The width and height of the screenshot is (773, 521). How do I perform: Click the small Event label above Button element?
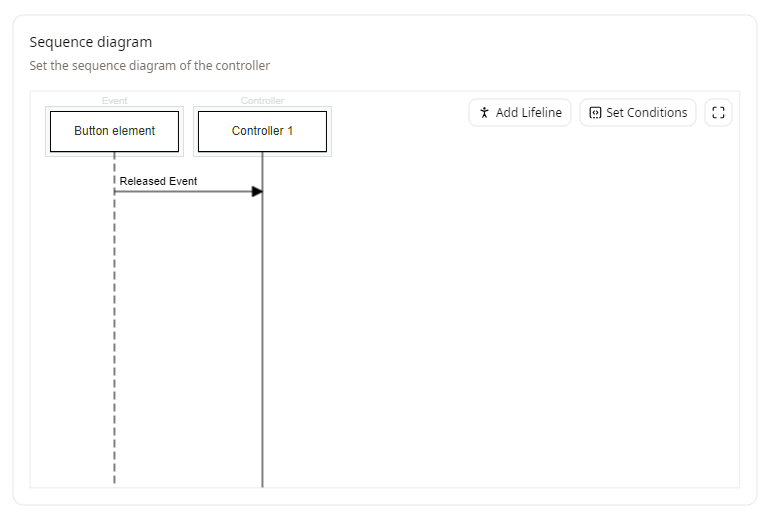(114, 101)
